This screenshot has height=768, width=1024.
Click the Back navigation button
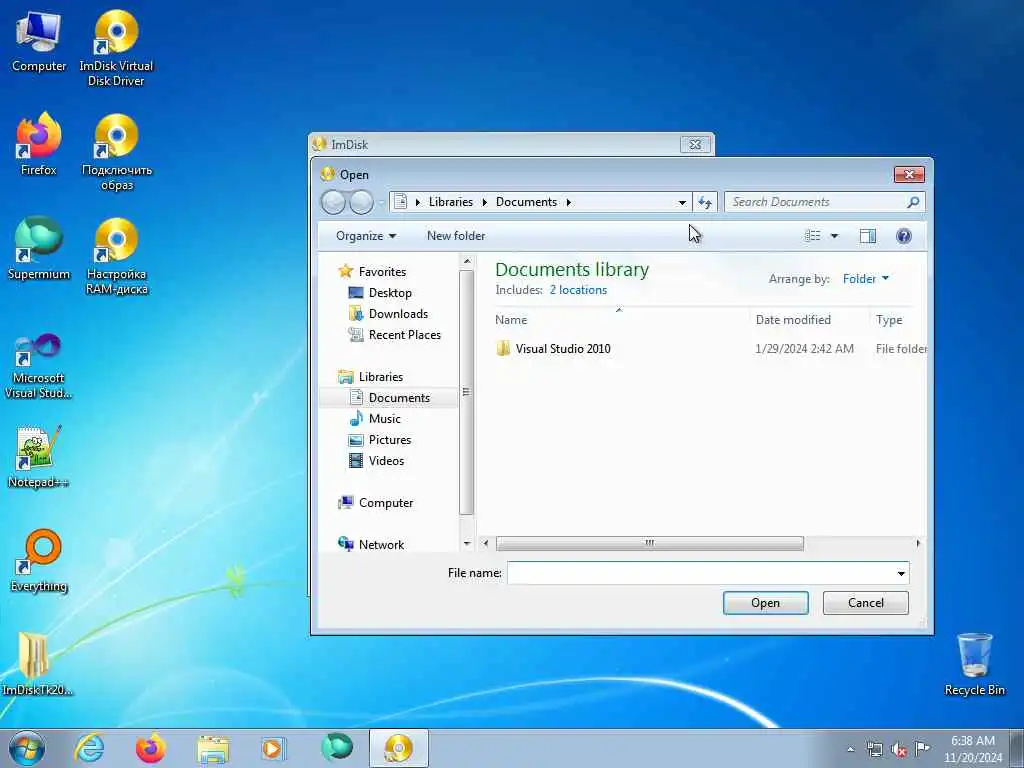coord(333,202)
